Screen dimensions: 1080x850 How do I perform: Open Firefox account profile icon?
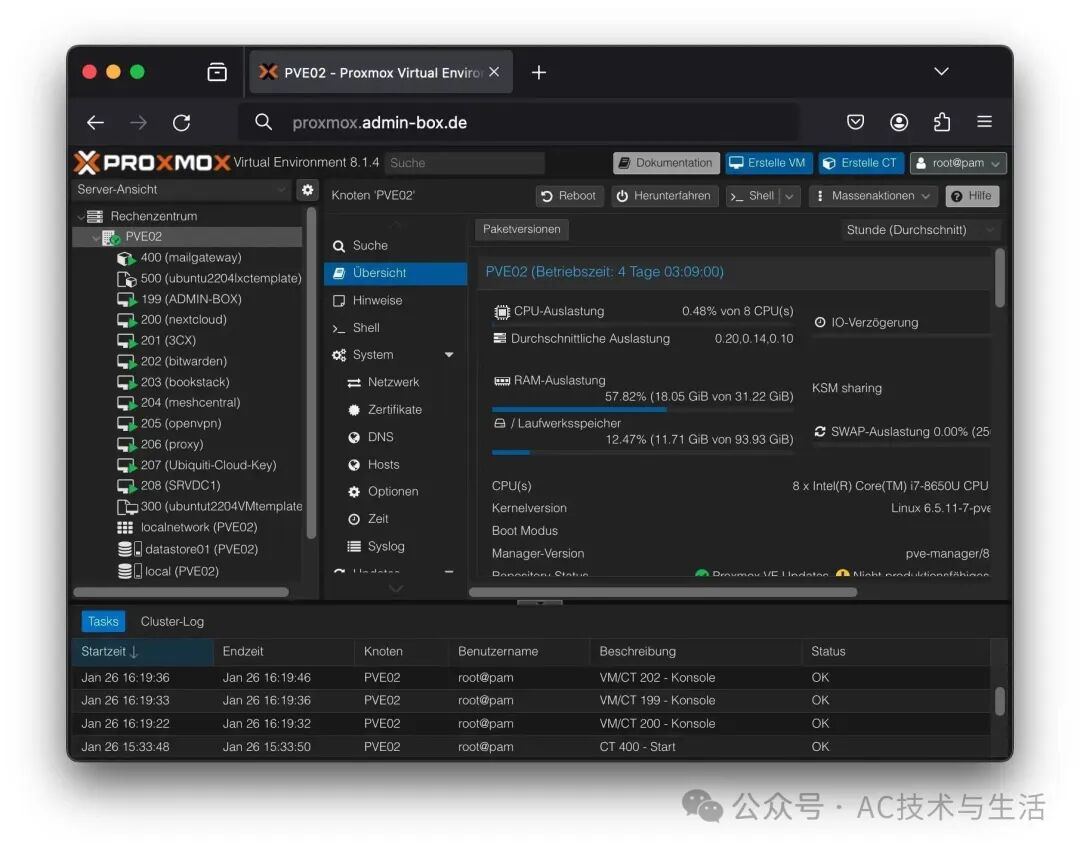[899, 122]
